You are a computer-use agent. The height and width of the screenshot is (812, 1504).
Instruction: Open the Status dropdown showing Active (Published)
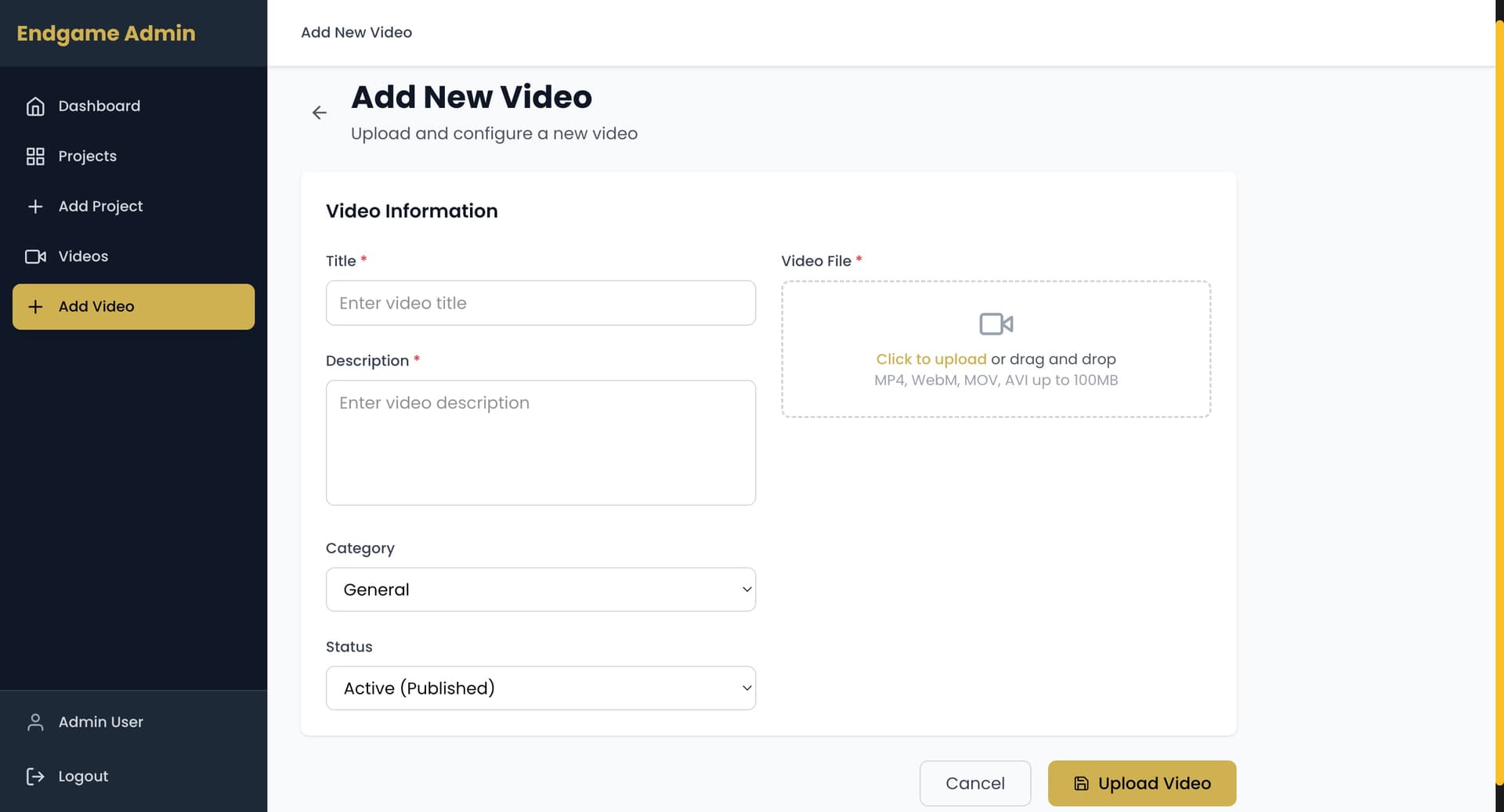pos(540,688)
